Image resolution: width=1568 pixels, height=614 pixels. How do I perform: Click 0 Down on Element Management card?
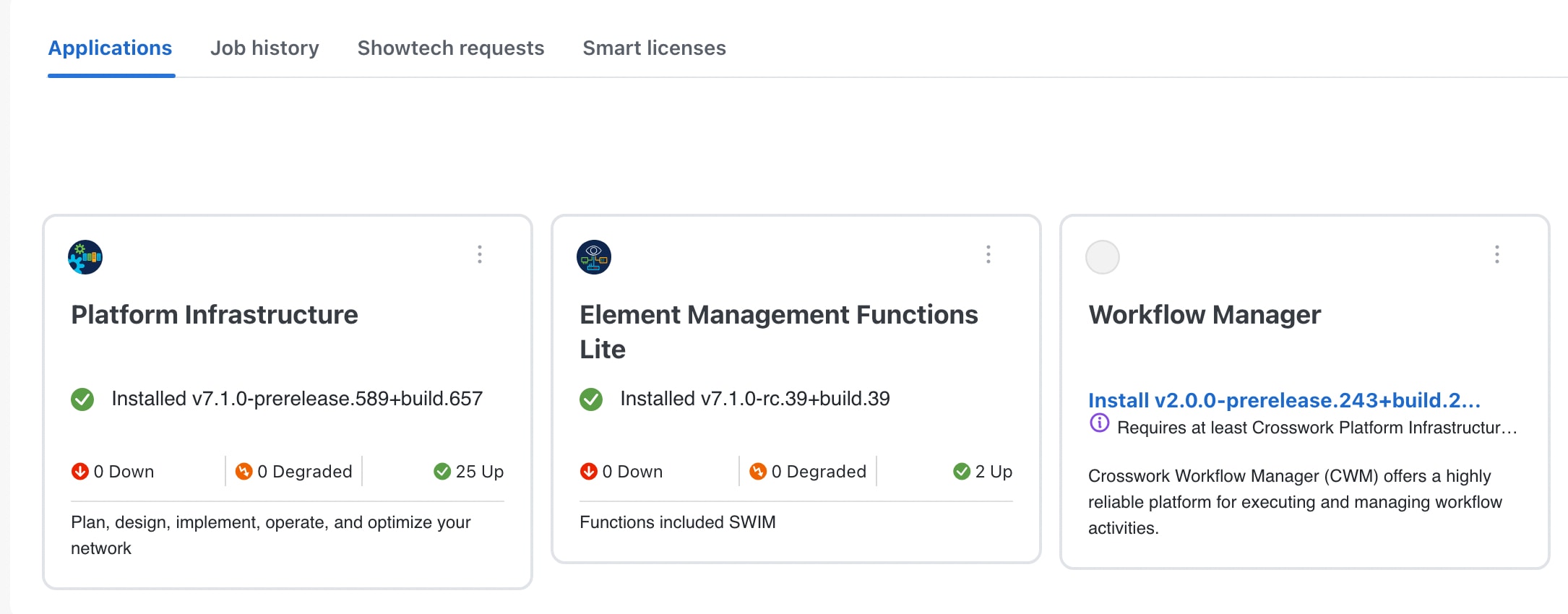point(632,472)
